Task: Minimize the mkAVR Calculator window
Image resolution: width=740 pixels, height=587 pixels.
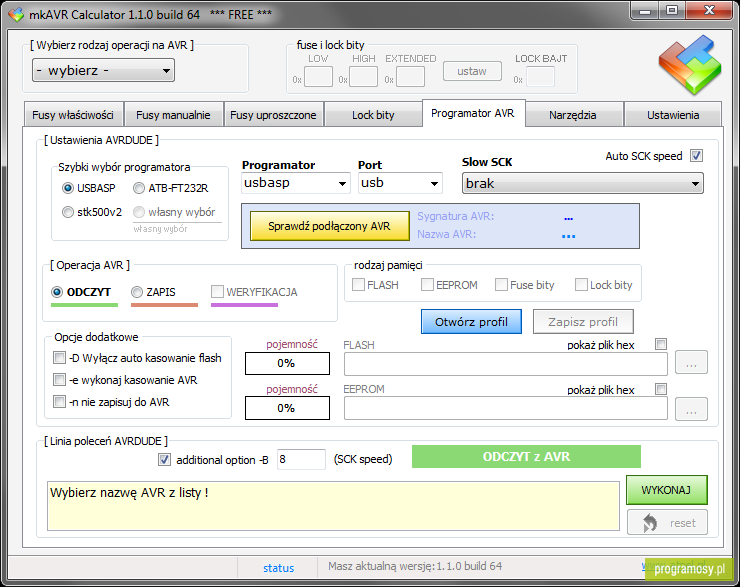Action: pyautogui.click(x=645, y=11)
